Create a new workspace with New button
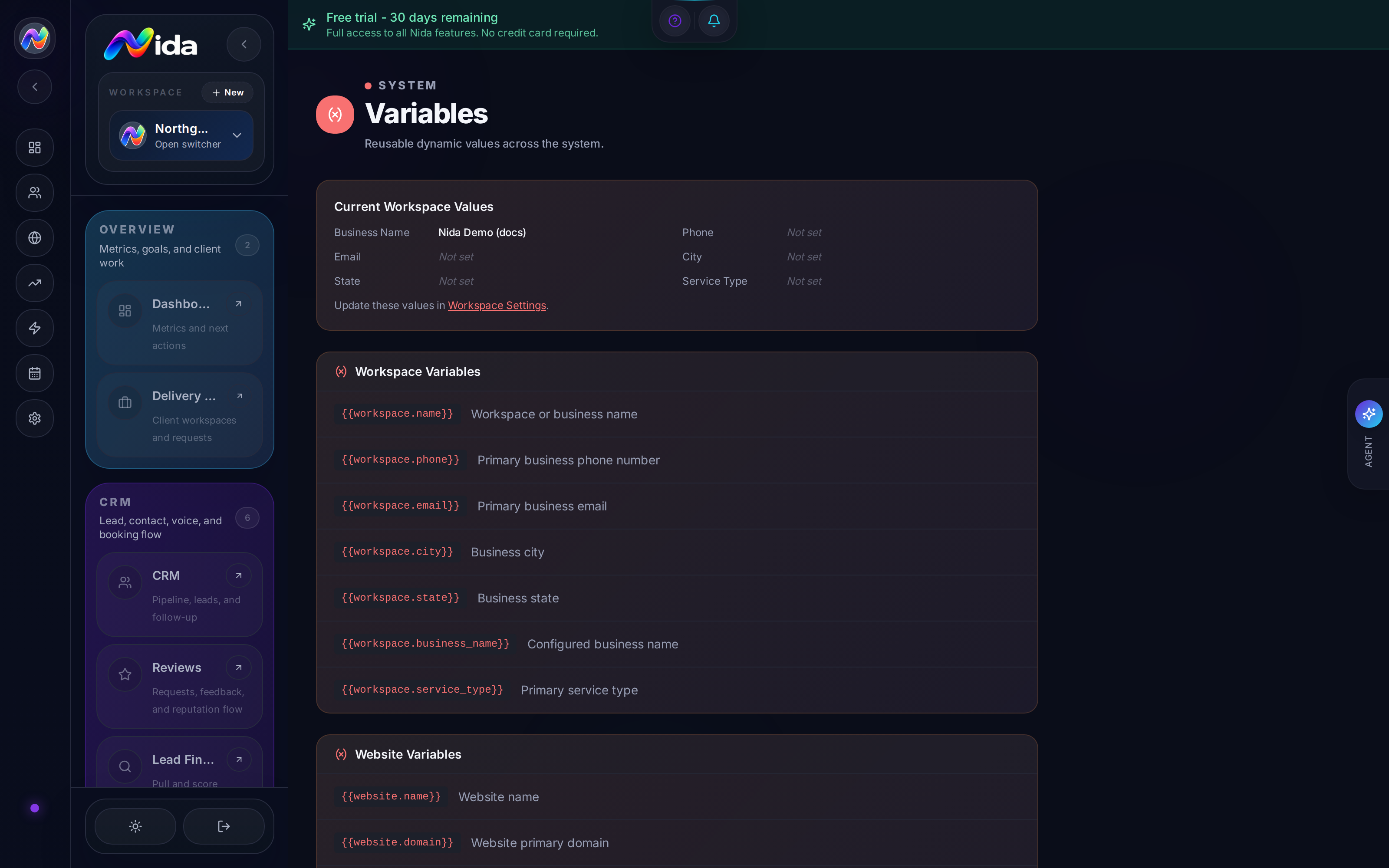The image size is (1389, 868). 227,92
